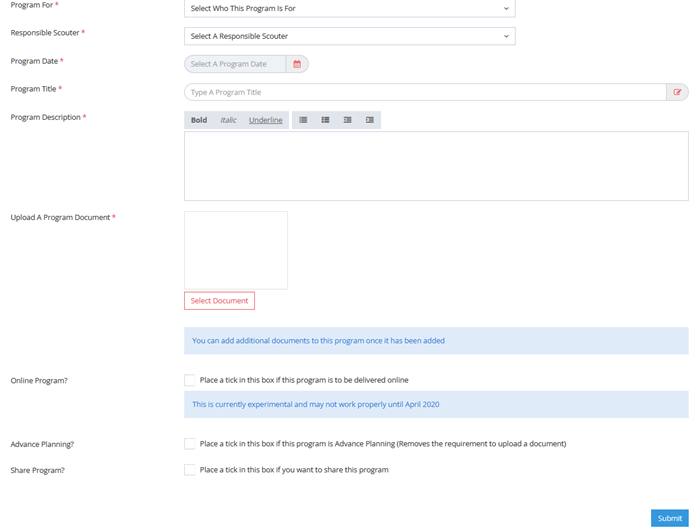698x532 pixels.
Task: Open the calendar date picker icon
Action: pyautogui.click(x=297, y=64)
